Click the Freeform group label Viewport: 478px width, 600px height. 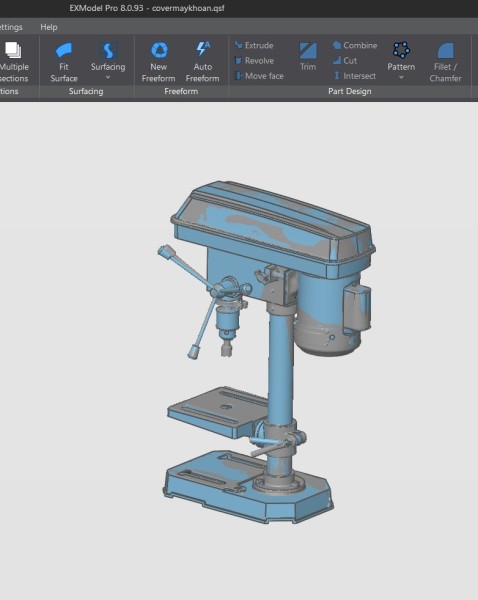point(181,91)
